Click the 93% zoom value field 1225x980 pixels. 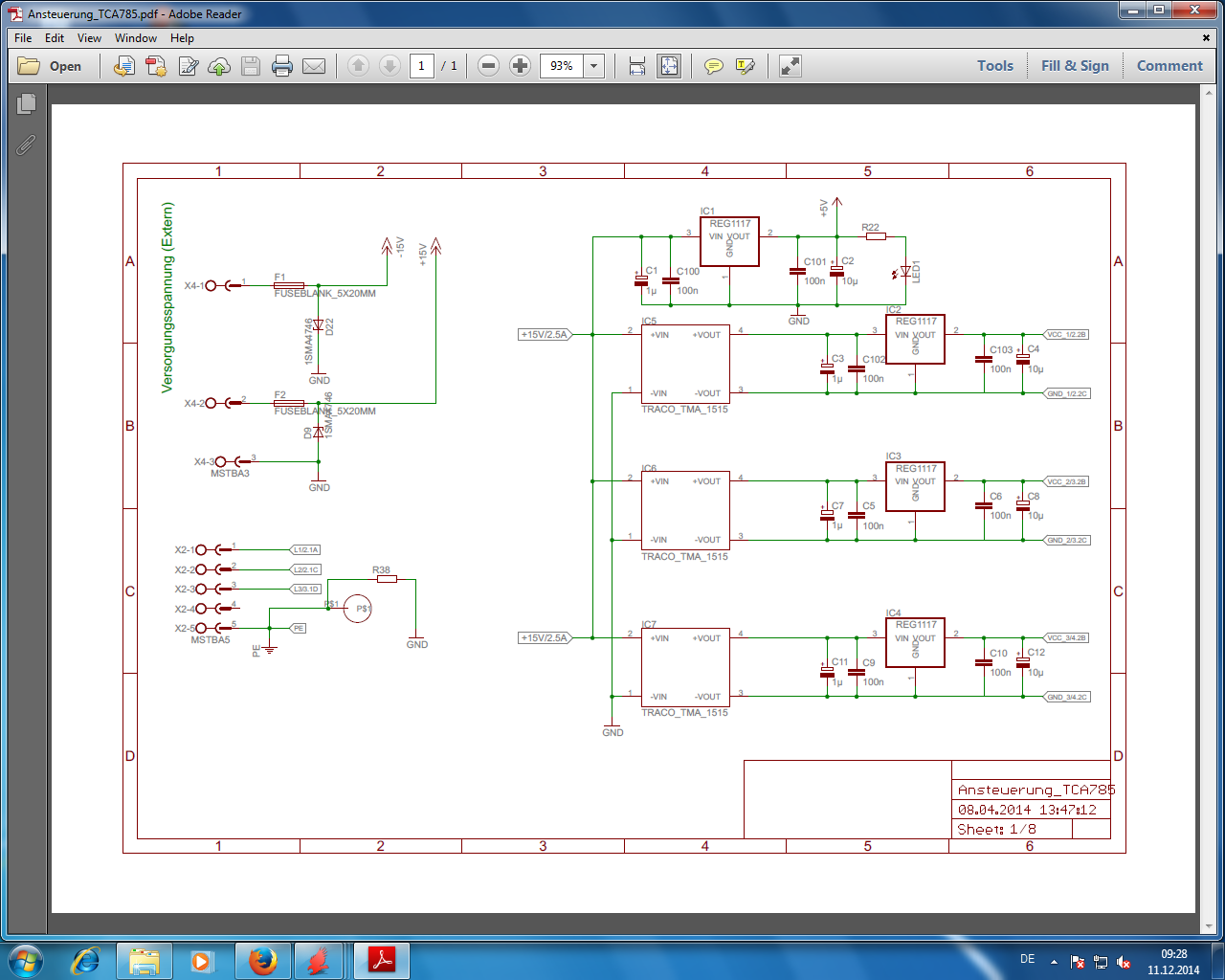[563, 66]
